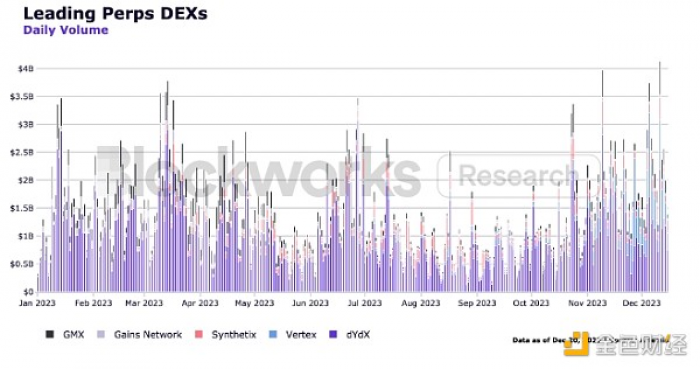Click the Vertex blue legend swatch
This screenshot has width=700, height=369.
[273, 334]
